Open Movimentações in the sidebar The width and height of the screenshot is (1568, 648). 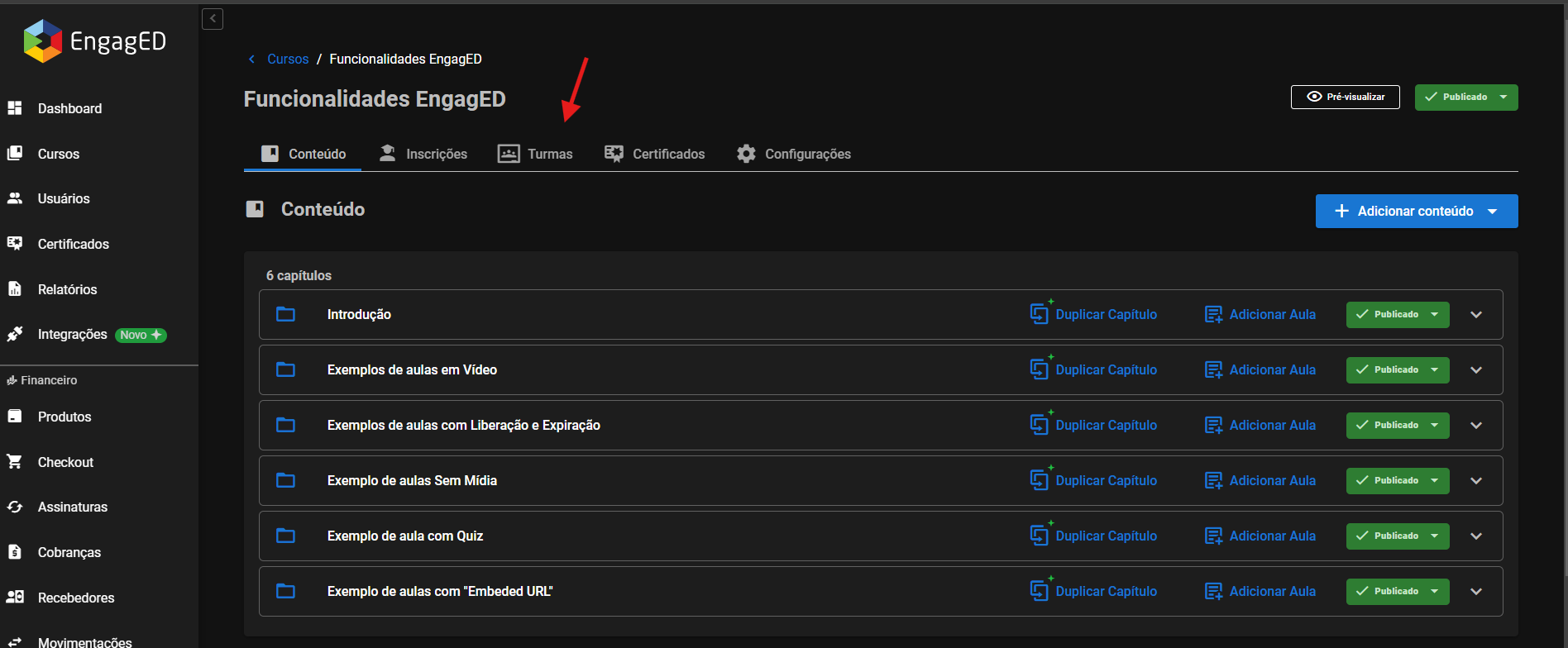84,642
